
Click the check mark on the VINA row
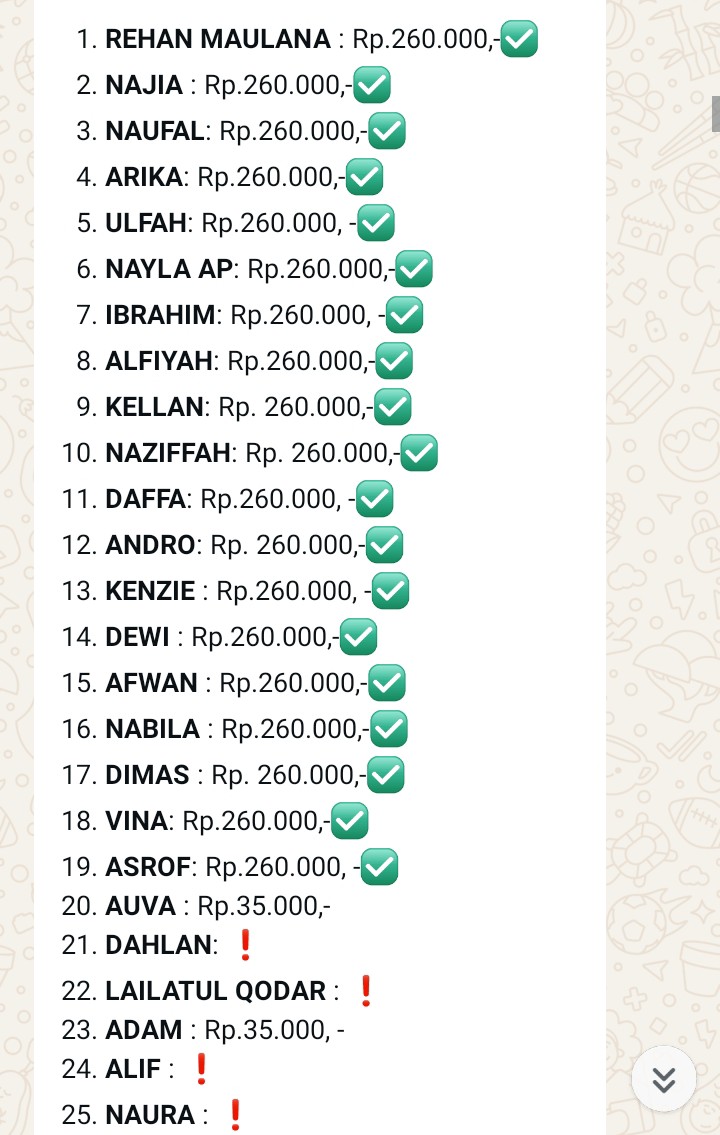(350, 821)
